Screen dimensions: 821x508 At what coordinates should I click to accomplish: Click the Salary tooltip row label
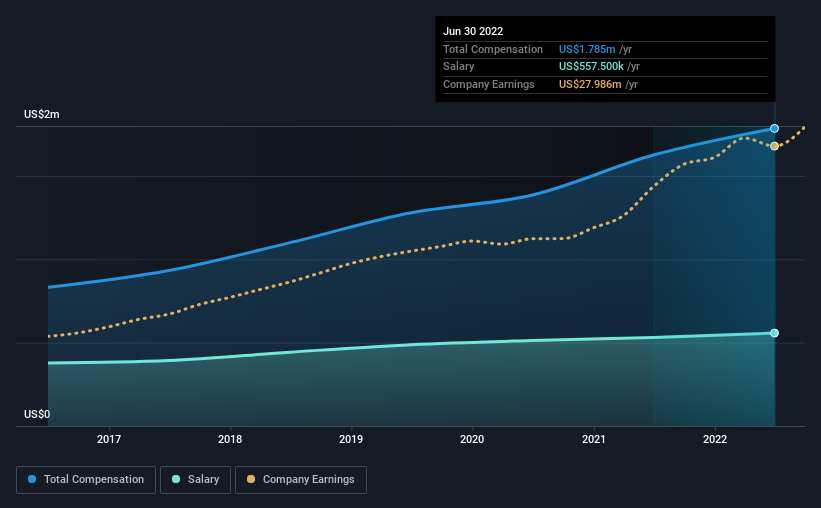pyautogui.click(x=459, y=67)
